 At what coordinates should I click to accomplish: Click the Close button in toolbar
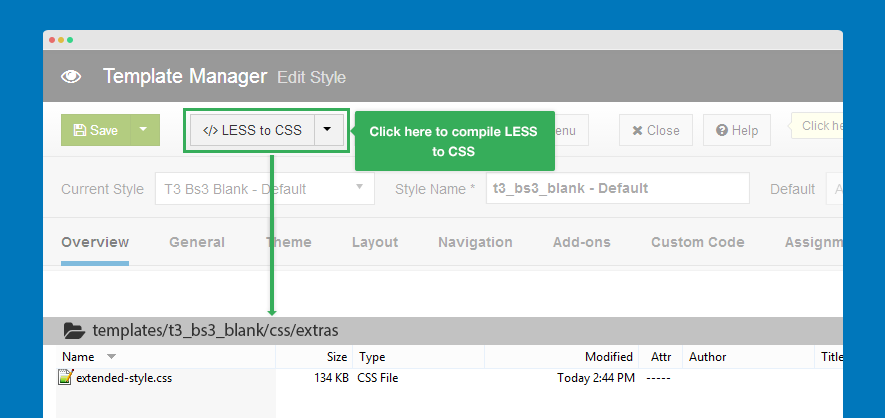[655, 130]
